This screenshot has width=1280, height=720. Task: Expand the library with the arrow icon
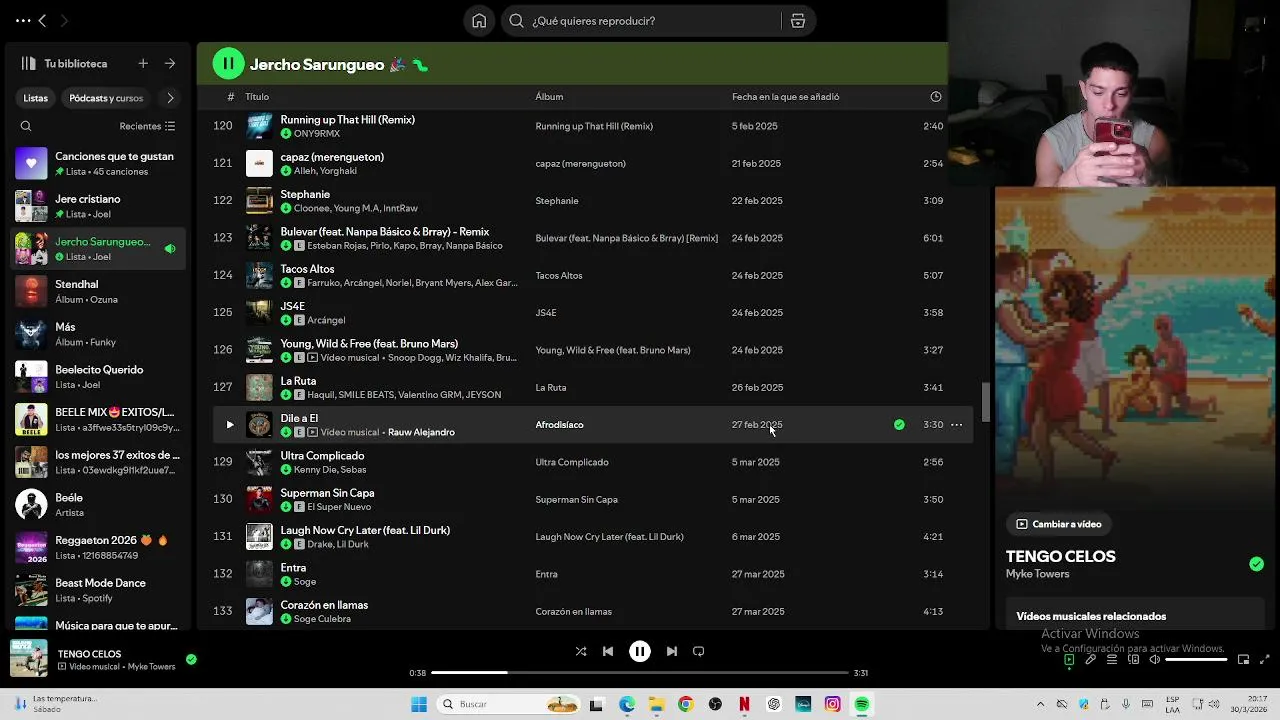coord(170,63)
